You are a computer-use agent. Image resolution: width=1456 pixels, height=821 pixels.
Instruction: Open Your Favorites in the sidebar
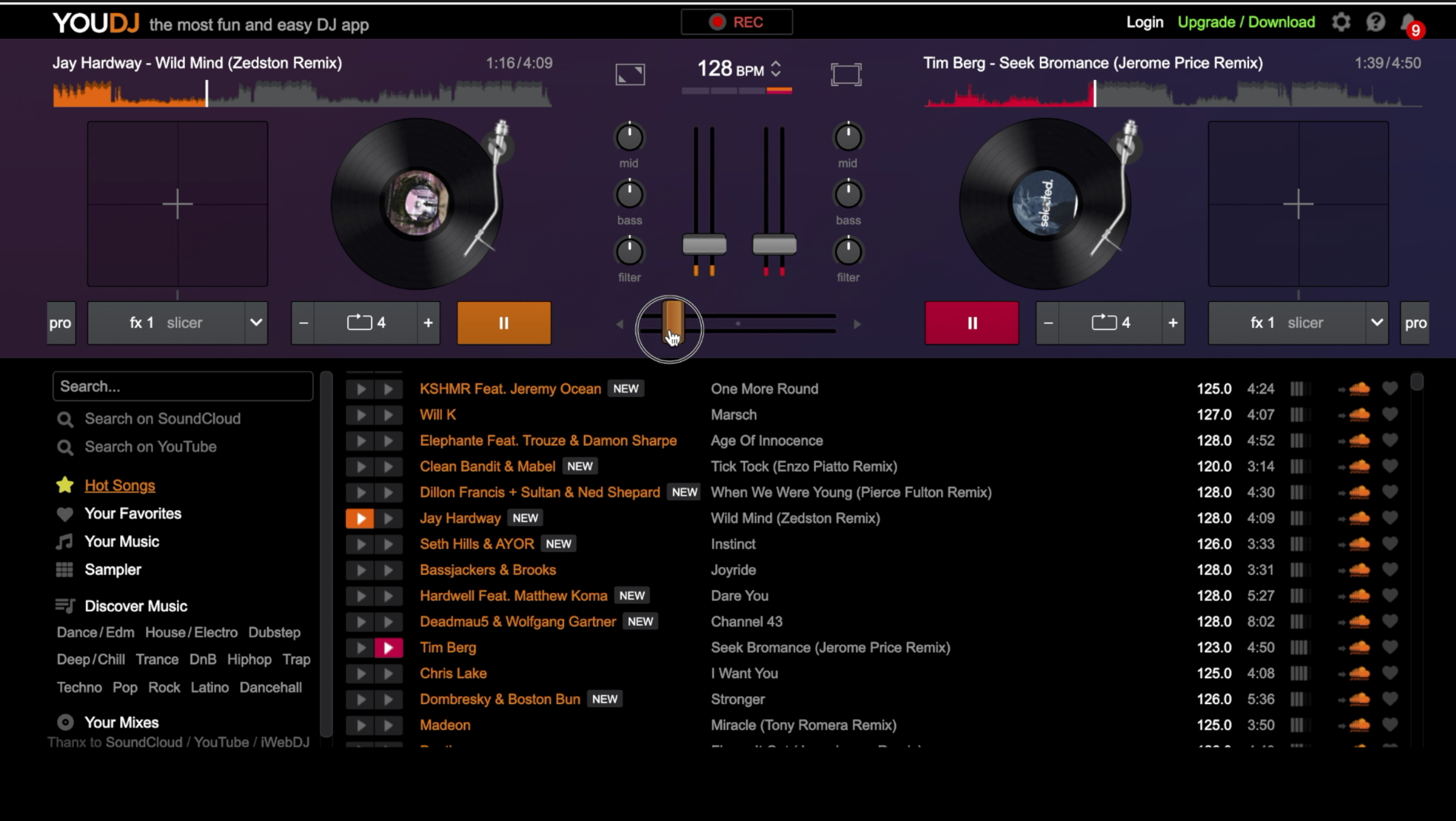coord(132,513)
